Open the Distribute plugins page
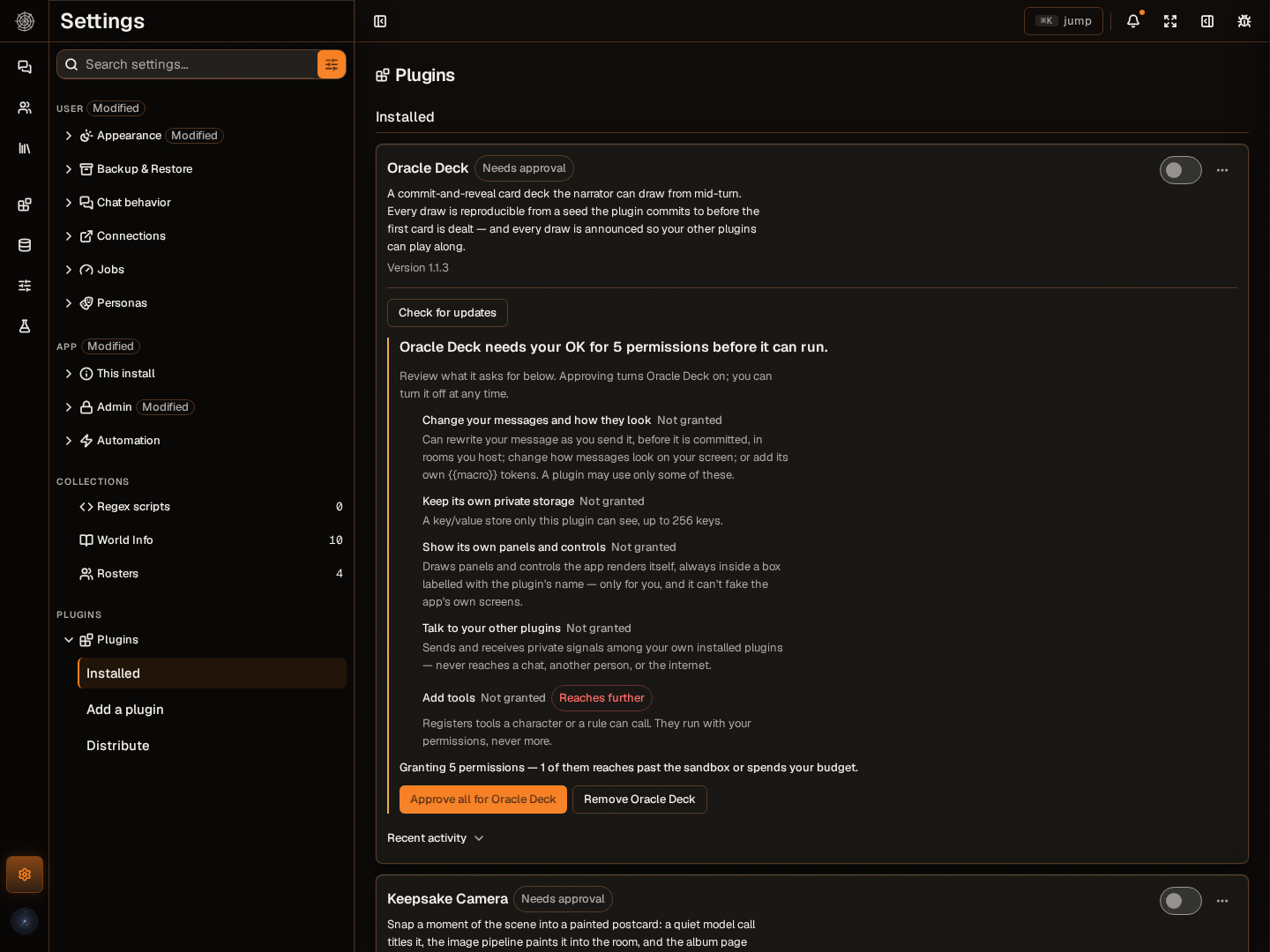Image resolution: width=1270 pixels, height=952 pixels. click(212, 746)
